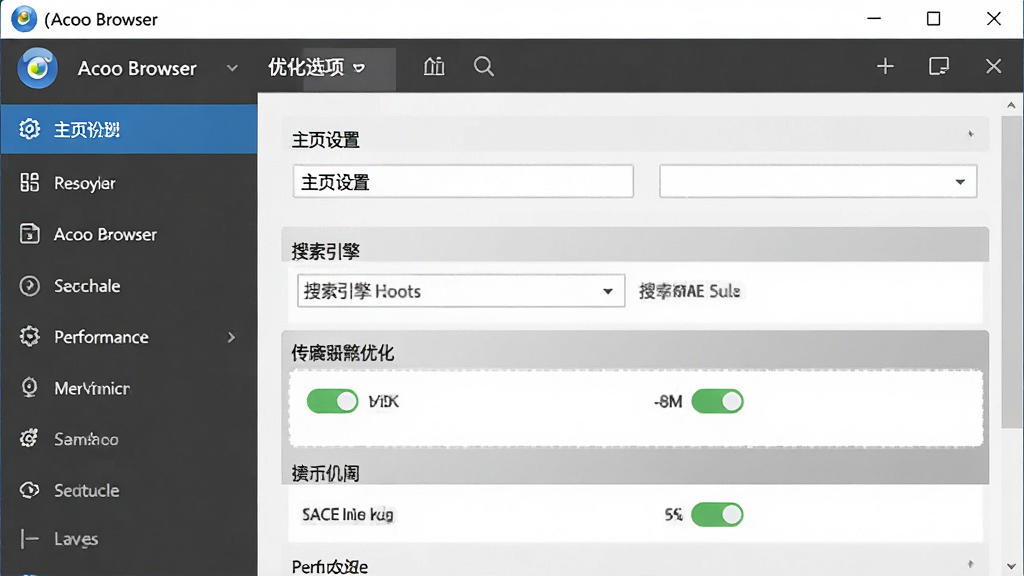The width and height of the screenshot is (1024, 576).
Task: Open the 优化选项 dropdown menu
Action: (317, 67)
